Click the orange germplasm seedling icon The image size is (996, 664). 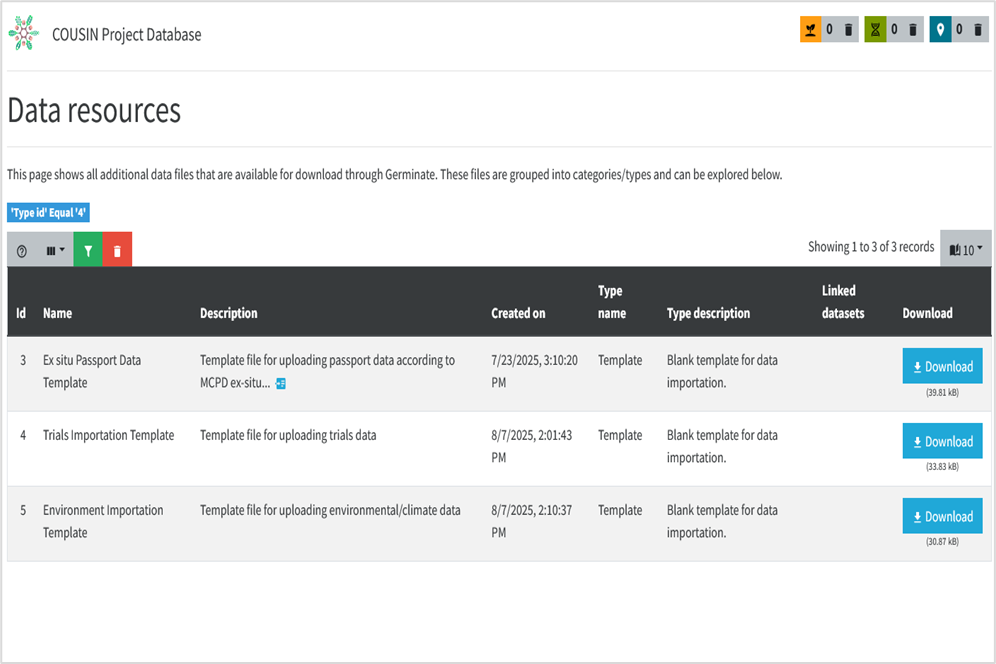810,30
